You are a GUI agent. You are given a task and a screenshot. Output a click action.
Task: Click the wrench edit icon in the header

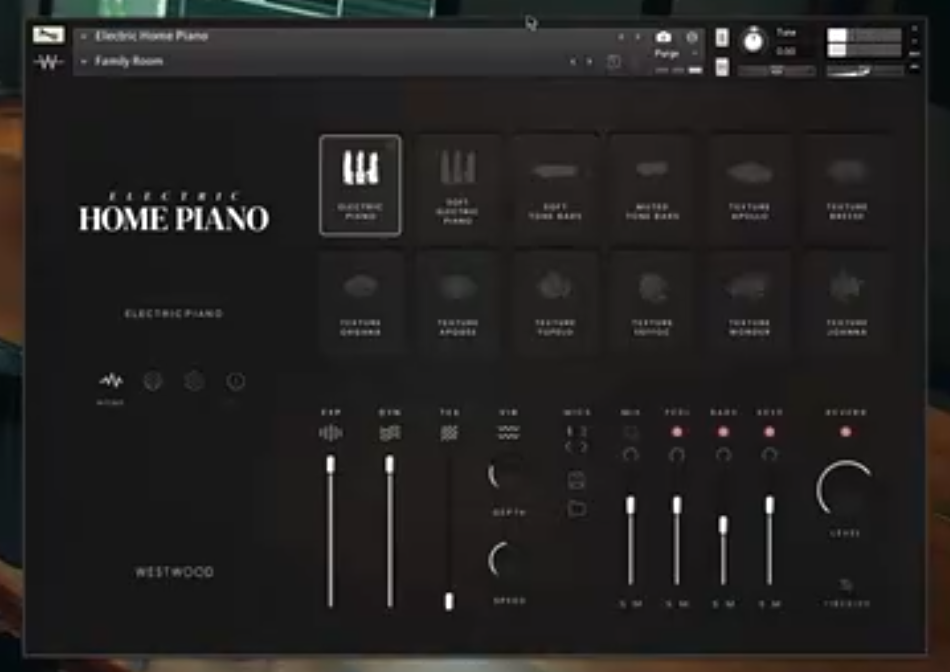pos(48,35)
